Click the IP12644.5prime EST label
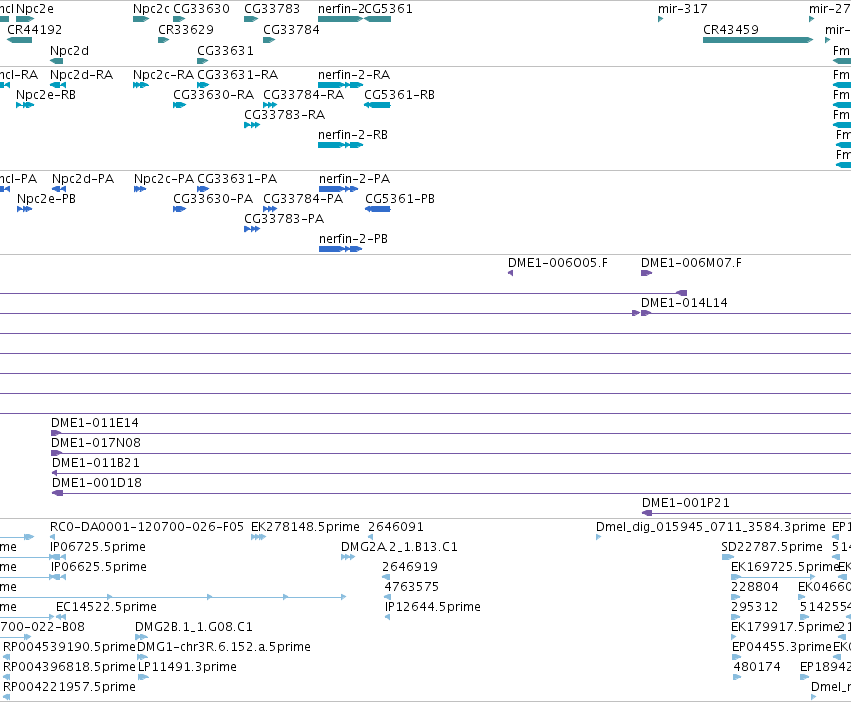Screen dimensions: 851x702 pos(433,607)
